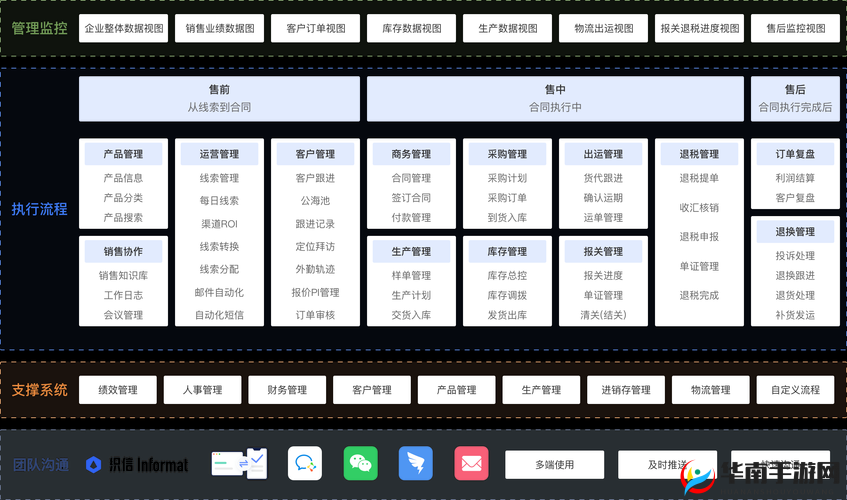Click 报价PI管理 item
Image resolution: width=847 pixels, height=500 pixels.
pyautogui.click(x=315, y=293)
